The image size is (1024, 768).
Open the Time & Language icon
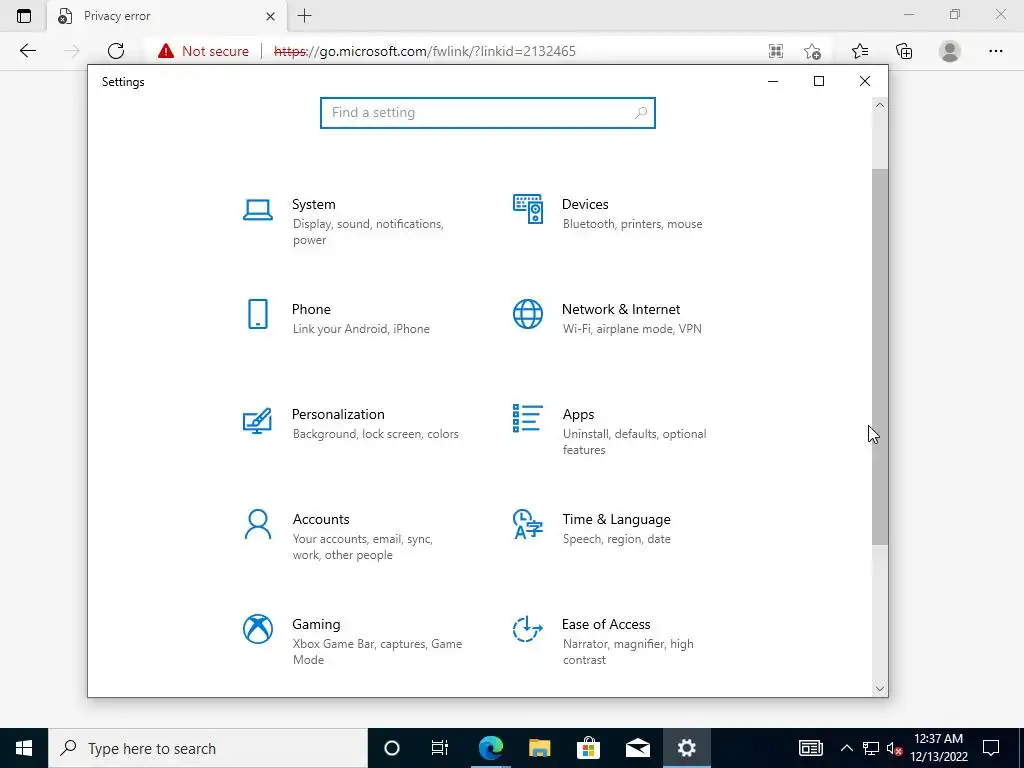point(528,524)
